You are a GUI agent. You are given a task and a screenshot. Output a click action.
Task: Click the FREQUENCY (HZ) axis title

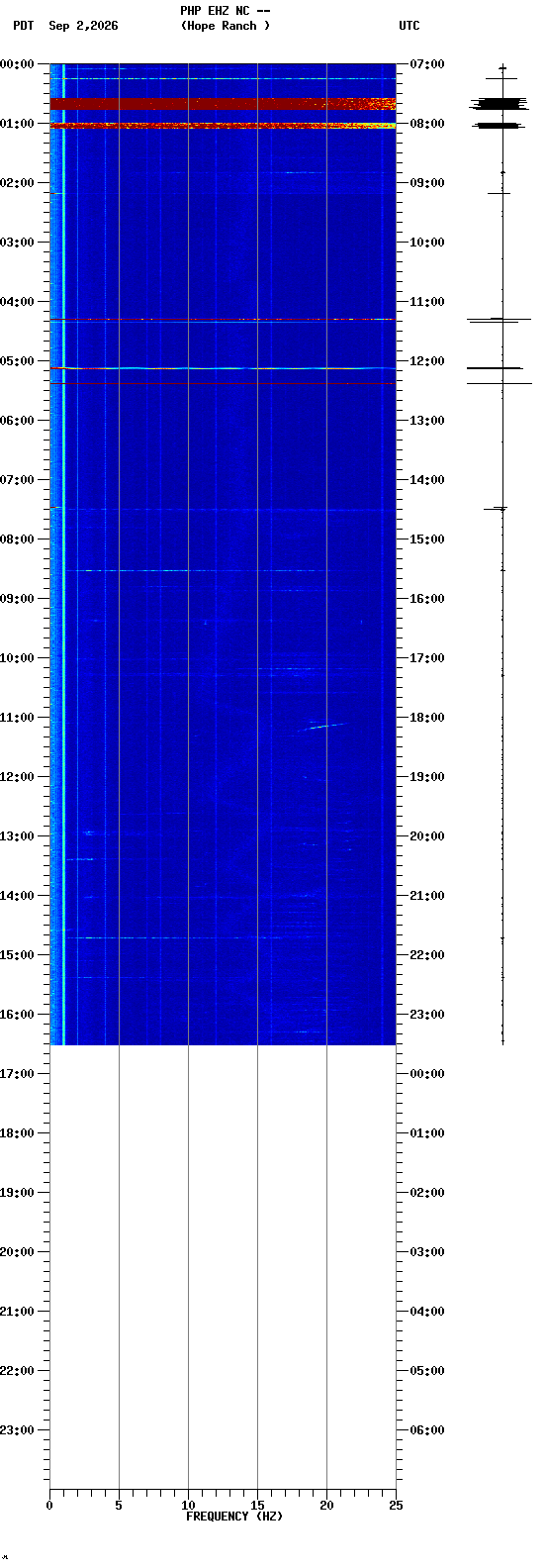tap(234, 1517)
